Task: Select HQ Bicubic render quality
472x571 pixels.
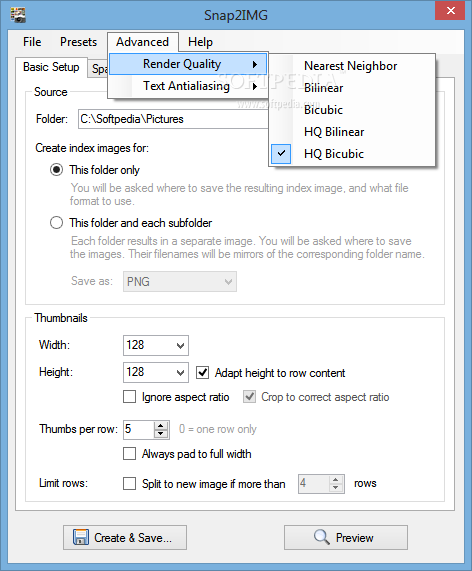Action: click(x=352, y=154)
